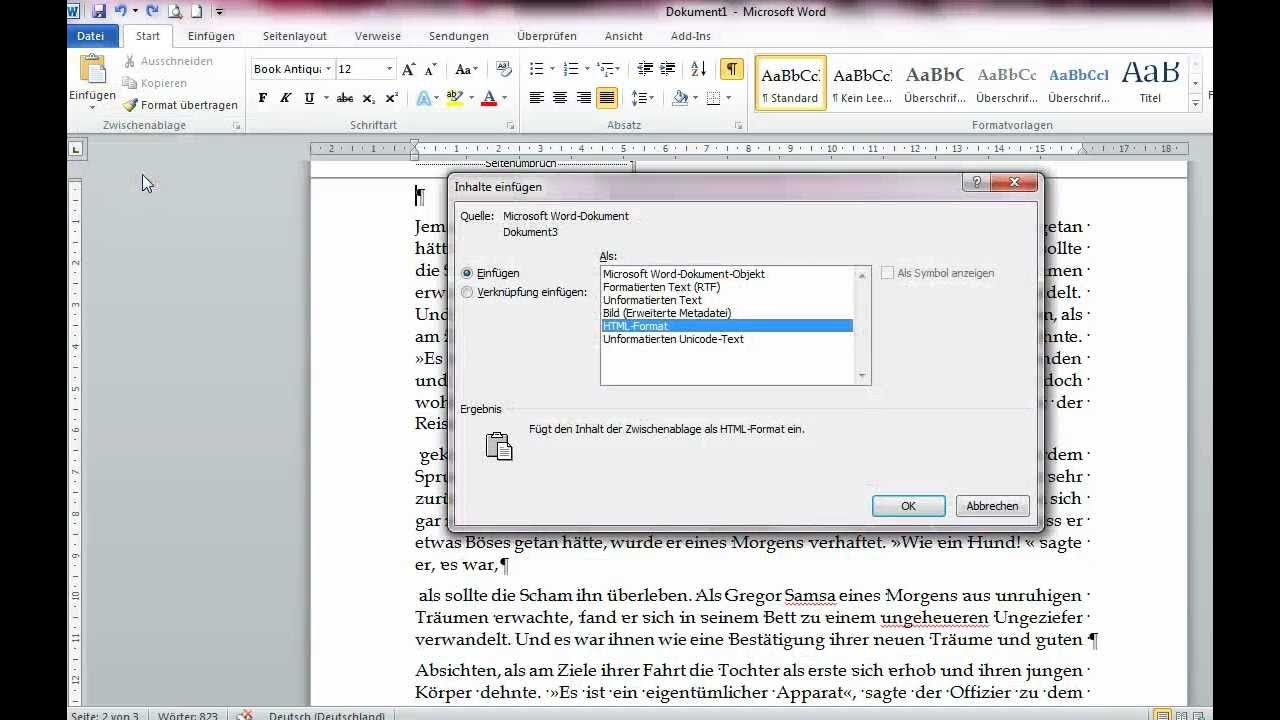Switch to the Einfügen ribbon tab
Screen dimensions: 1280x720
tap(211, 36)
